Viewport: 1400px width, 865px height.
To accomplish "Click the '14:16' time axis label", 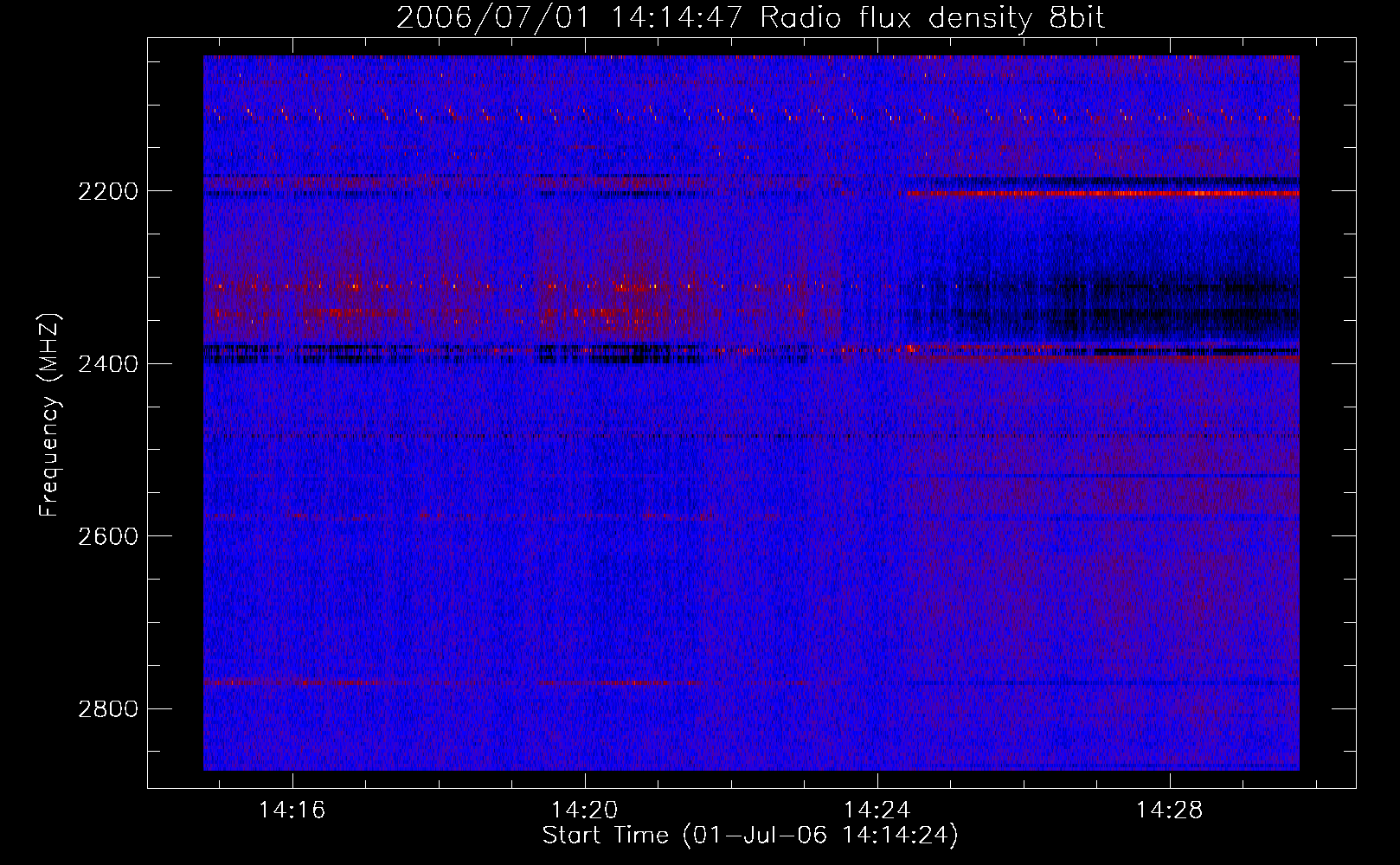I will [292, 811].
